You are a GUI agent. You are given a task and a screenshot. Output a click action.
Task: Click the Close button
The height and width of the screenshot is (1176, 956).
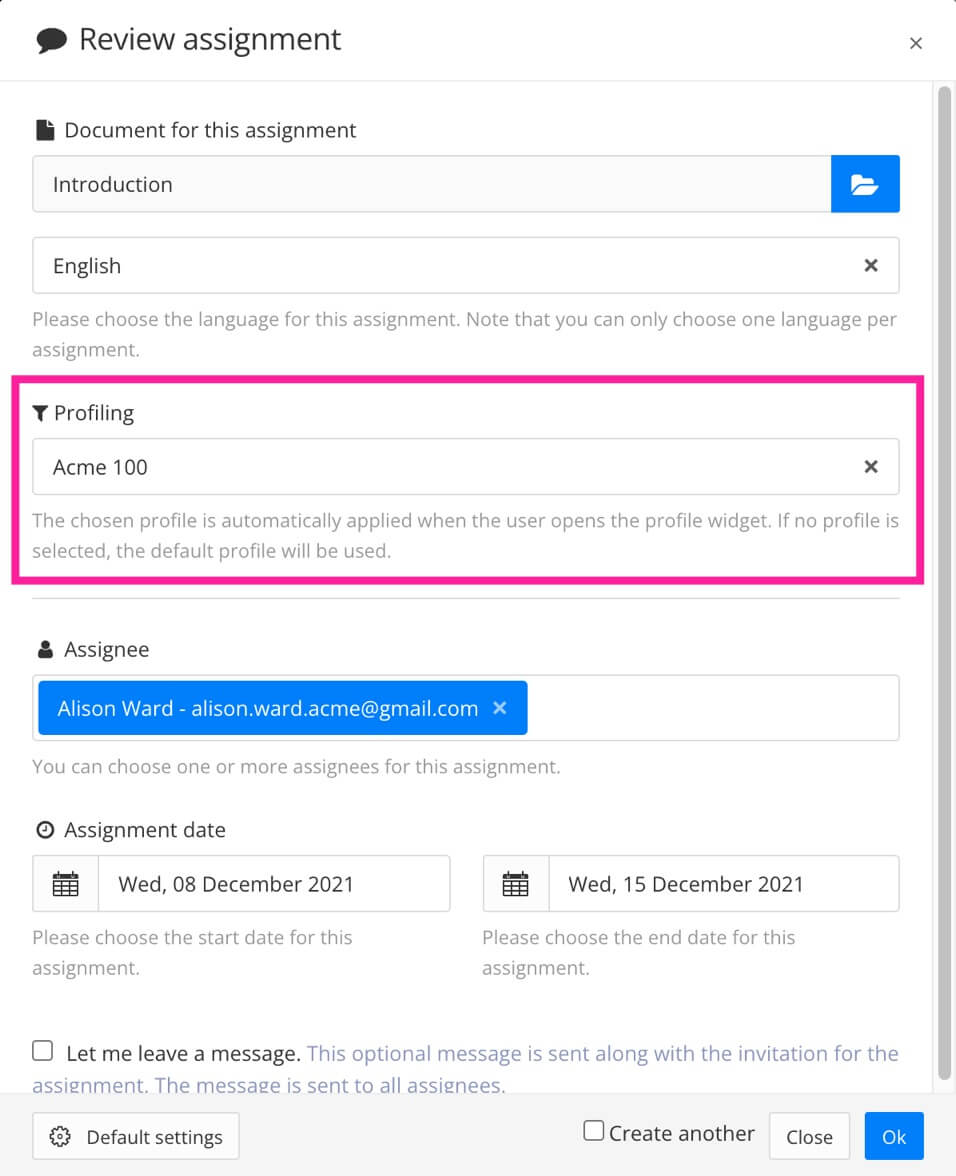[809, 1136]
